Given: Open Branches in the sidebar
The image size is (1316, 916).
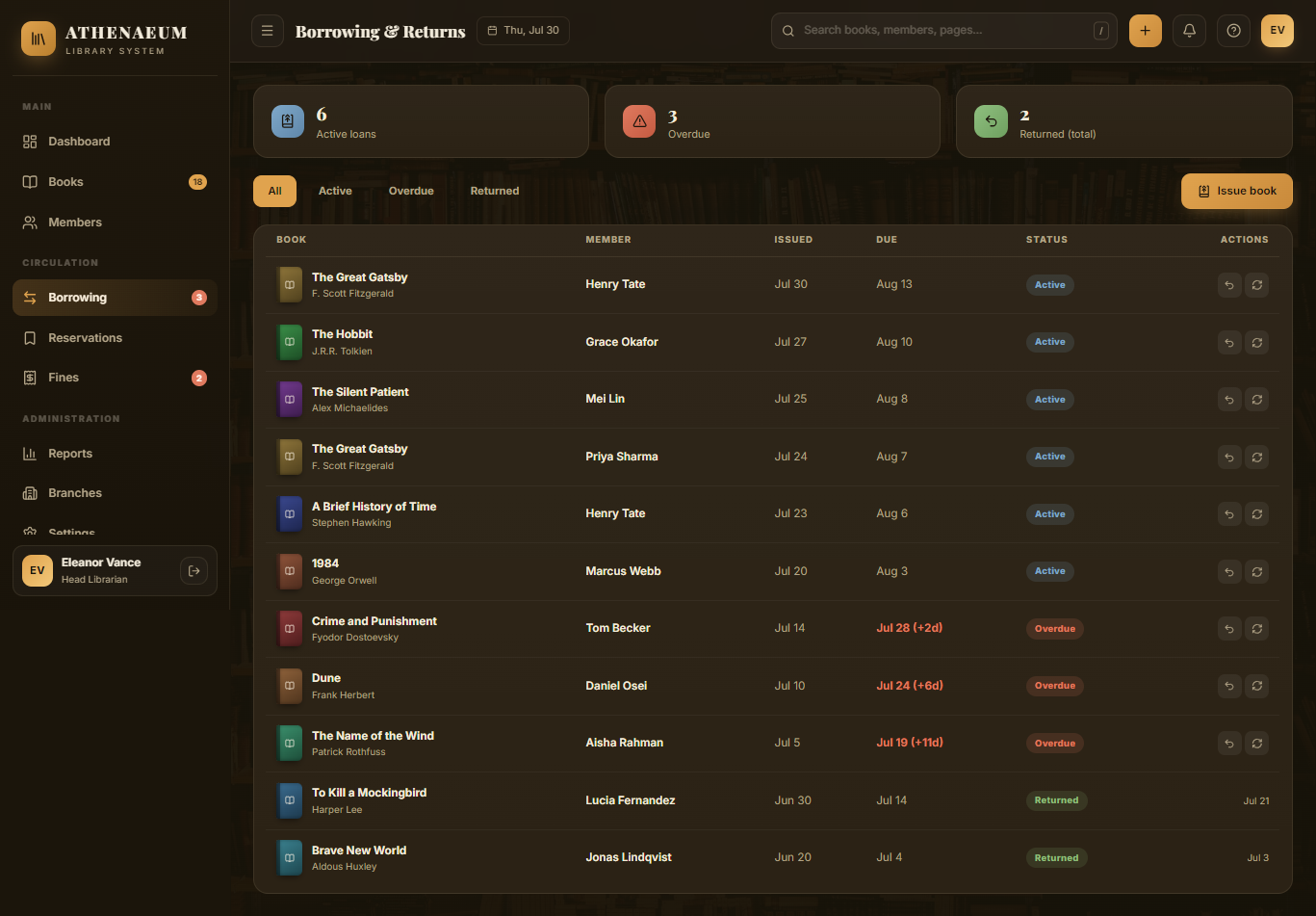Looking at the screenshot, I should point(115,493).
